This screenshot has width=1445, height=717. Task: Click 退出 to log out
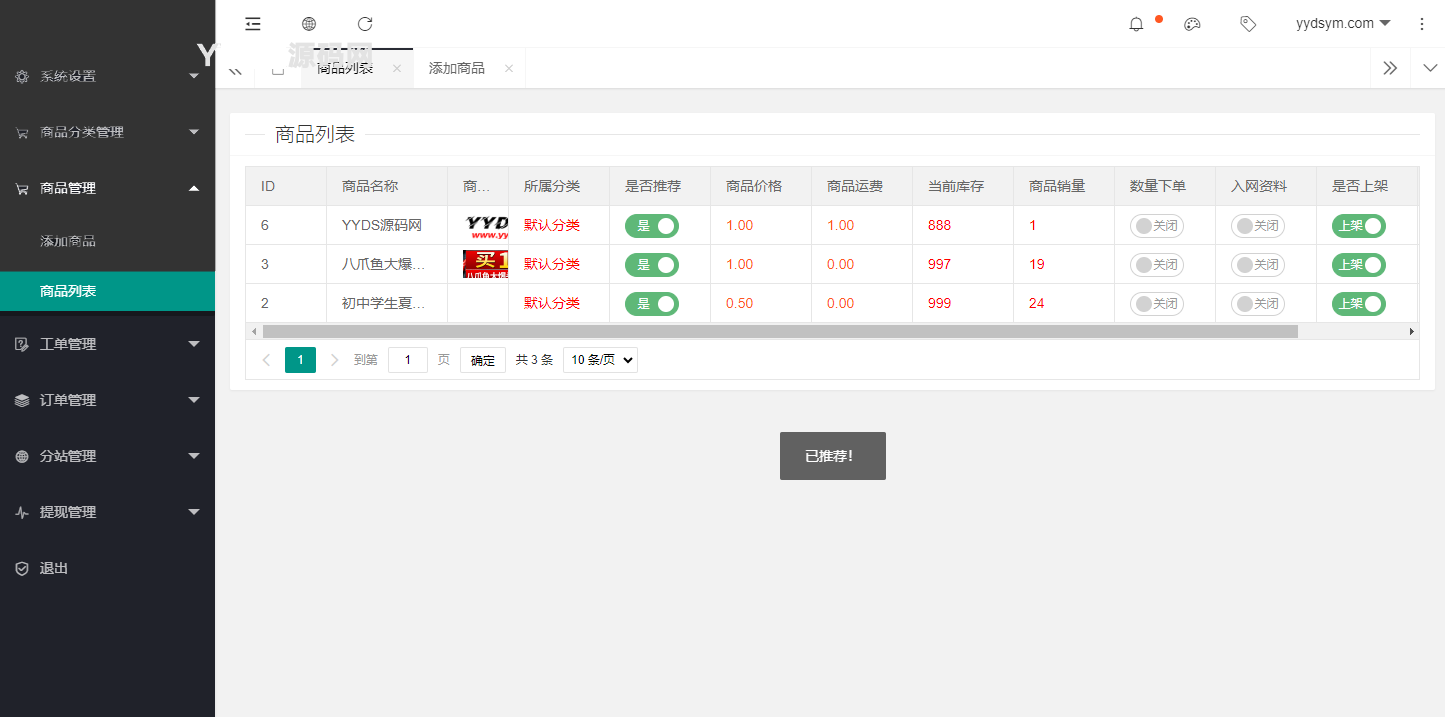point(54,568)
